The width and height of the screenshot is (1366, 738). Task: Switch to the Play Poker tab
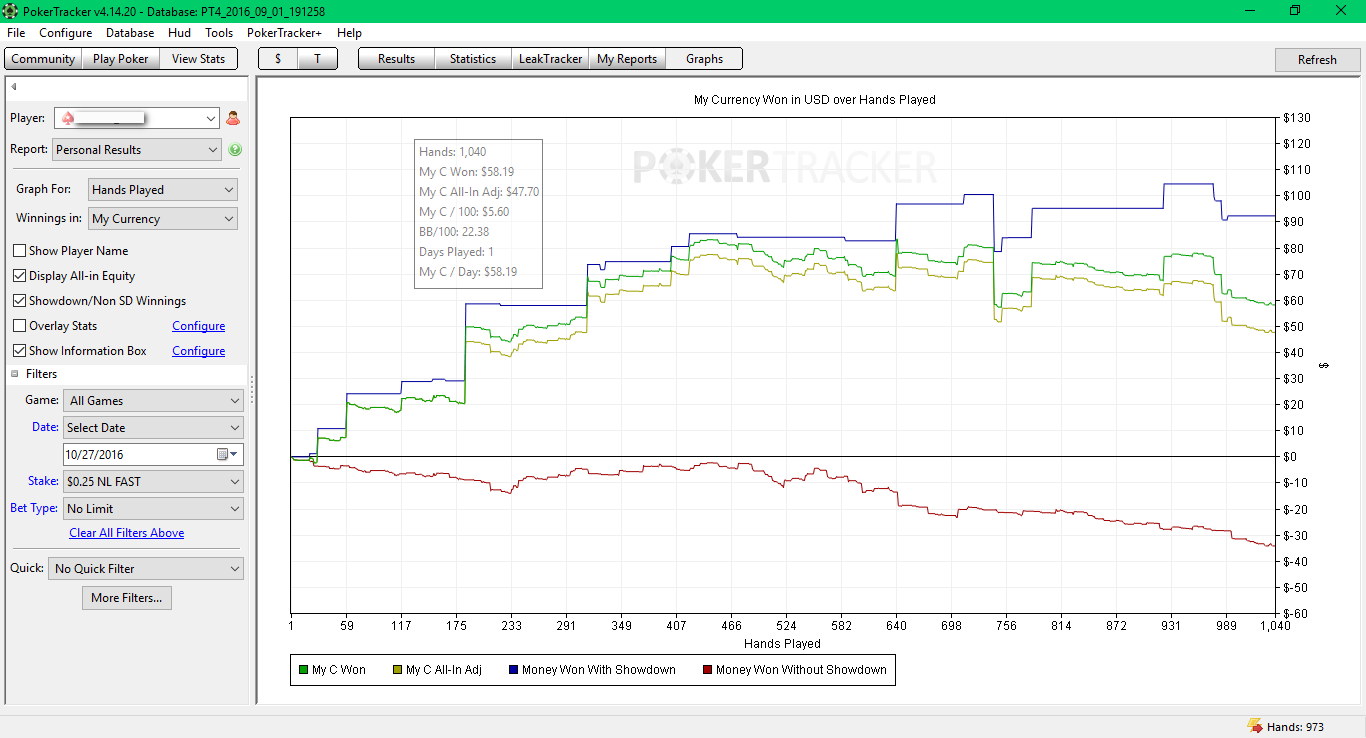[120, 59]
